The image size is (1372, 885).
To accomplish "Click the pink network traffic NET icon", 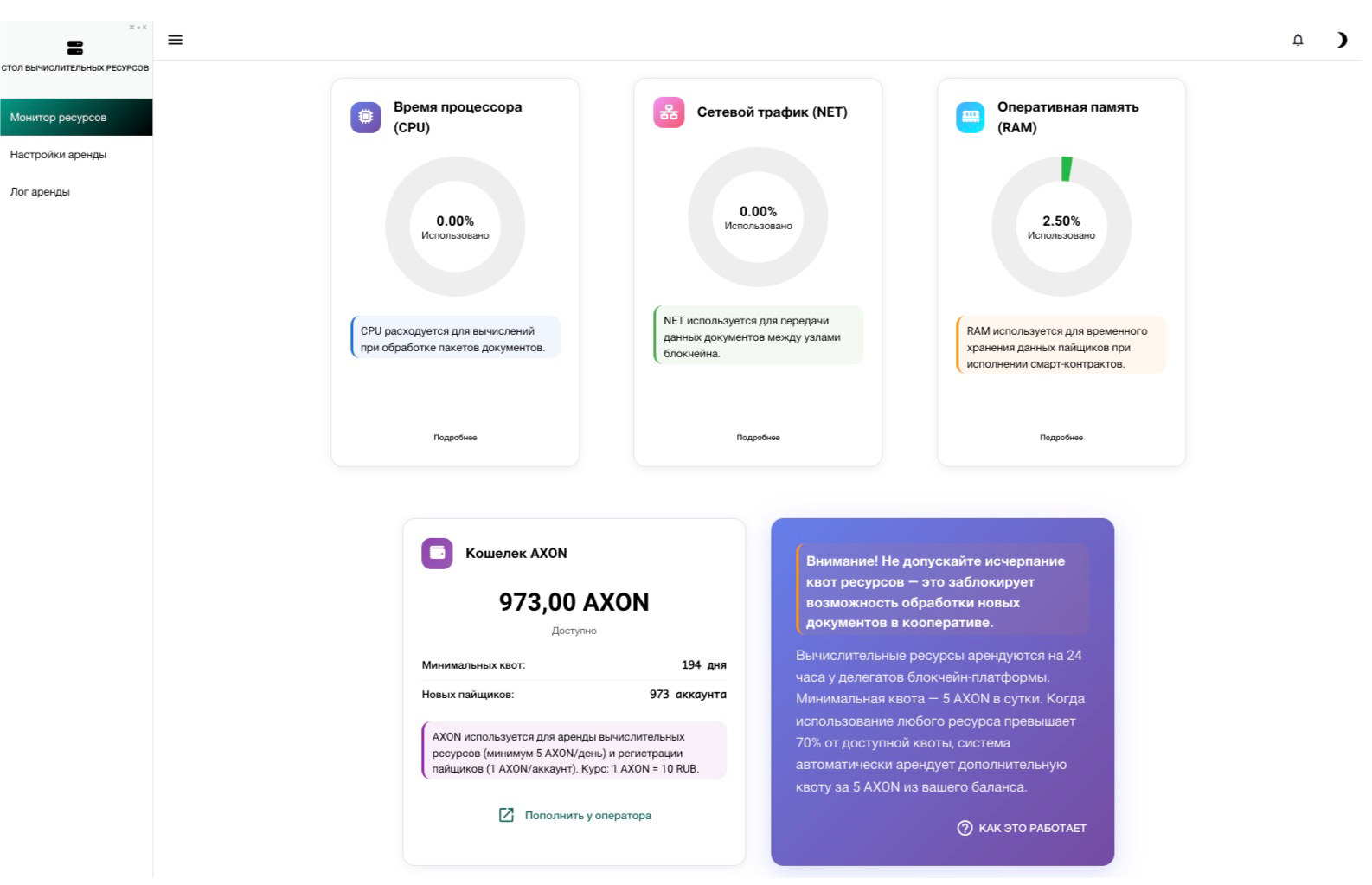I will pyautogui.click(x=669, y=112).
